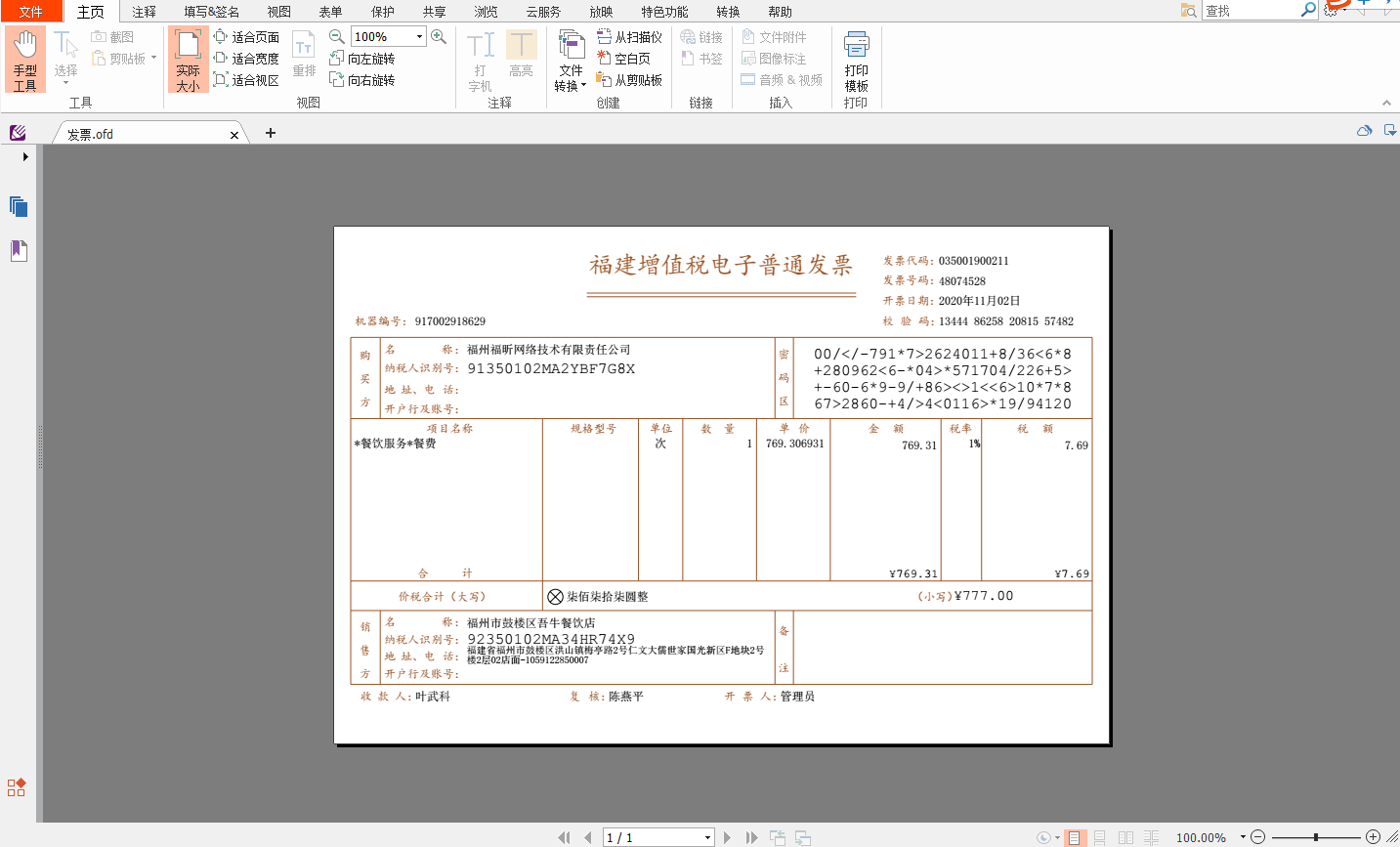1400x847 pixels.
Task: Switch to the 注释 ribbon tab
Action: coord(142,12)
